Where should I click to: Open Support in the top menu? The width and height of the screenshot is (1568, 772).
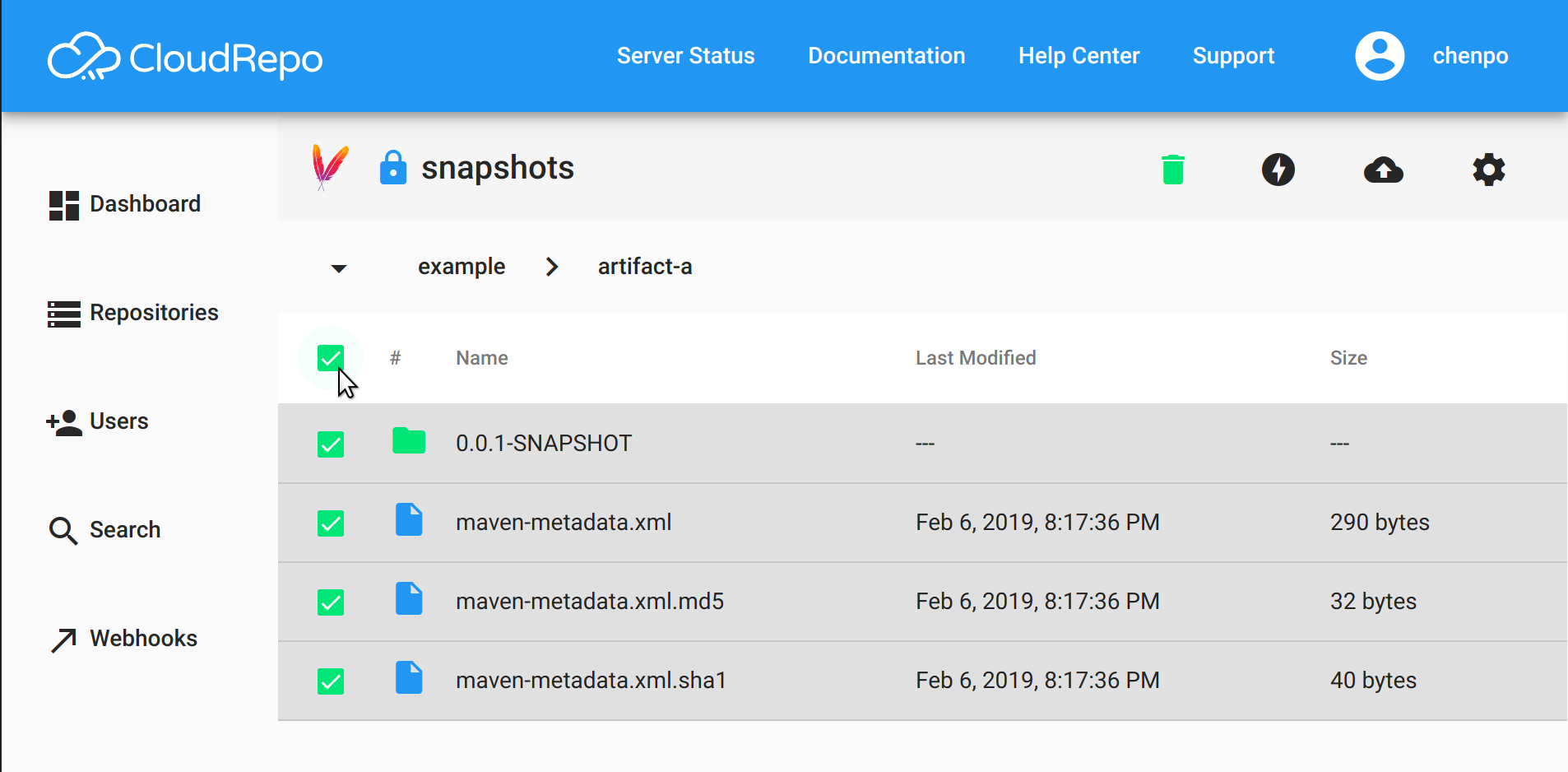click(x=1234, y=56)
